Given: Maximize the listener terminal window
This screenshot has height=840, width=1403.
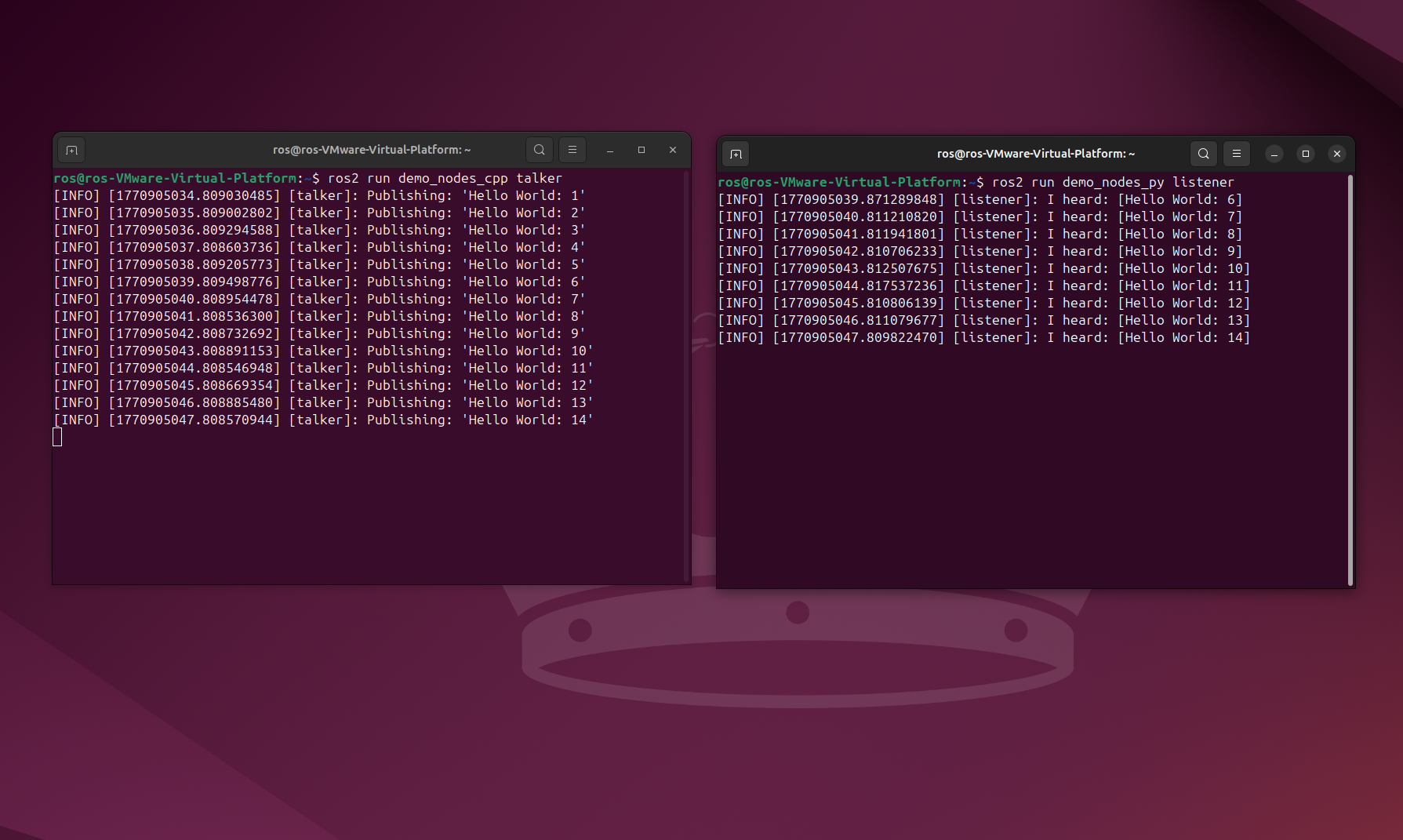Looking at the screenshot, I should 1306,154.
